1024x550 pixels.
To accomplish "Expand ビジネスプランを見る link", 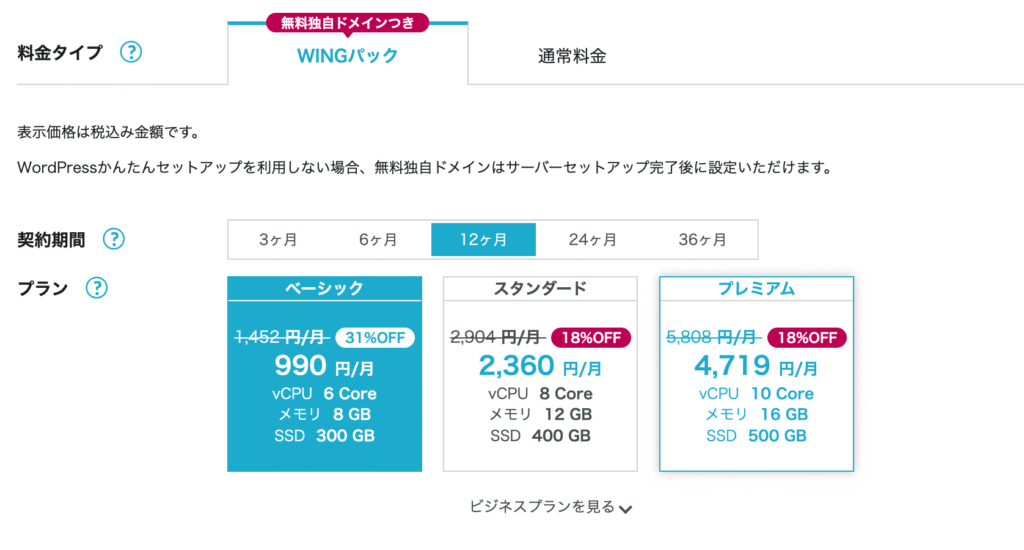I will click(551, 508).
